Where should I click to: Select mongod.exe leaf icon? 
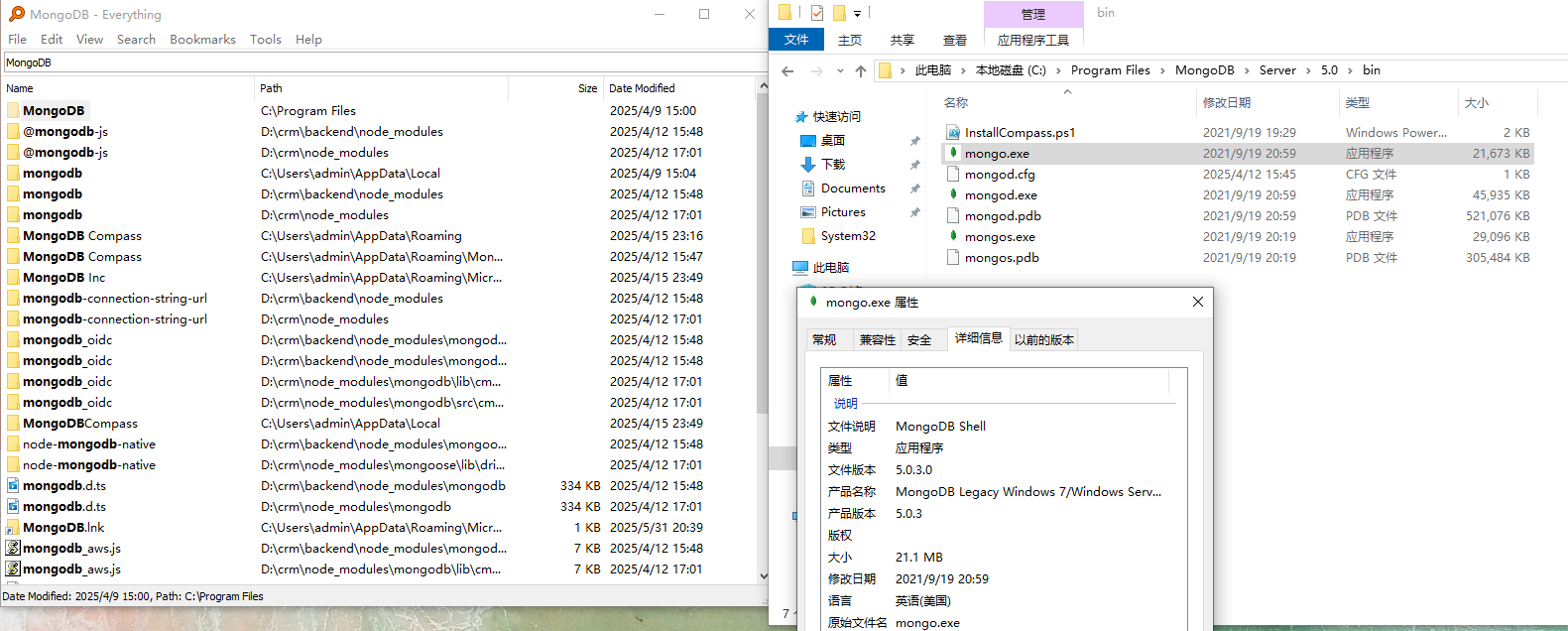point(953,194)
